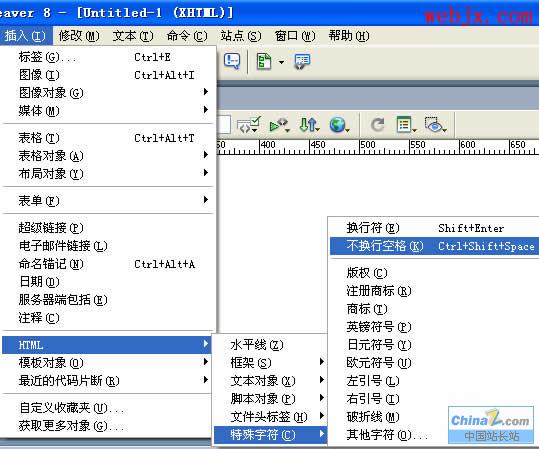Select 换行符(E) special character
This screenshot has height=449, width=539.
(x=434, y=228)
